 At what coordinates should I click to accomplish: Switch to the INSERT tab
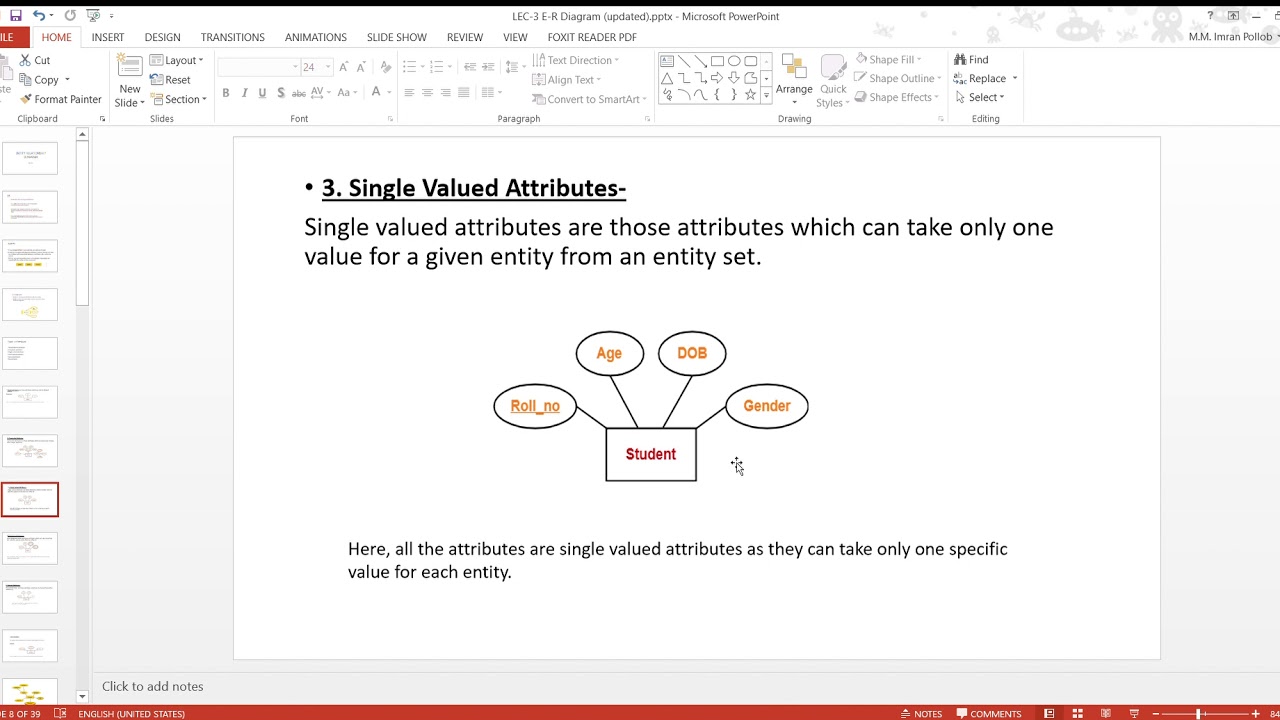pyautogui.click(x=108, y=37)
